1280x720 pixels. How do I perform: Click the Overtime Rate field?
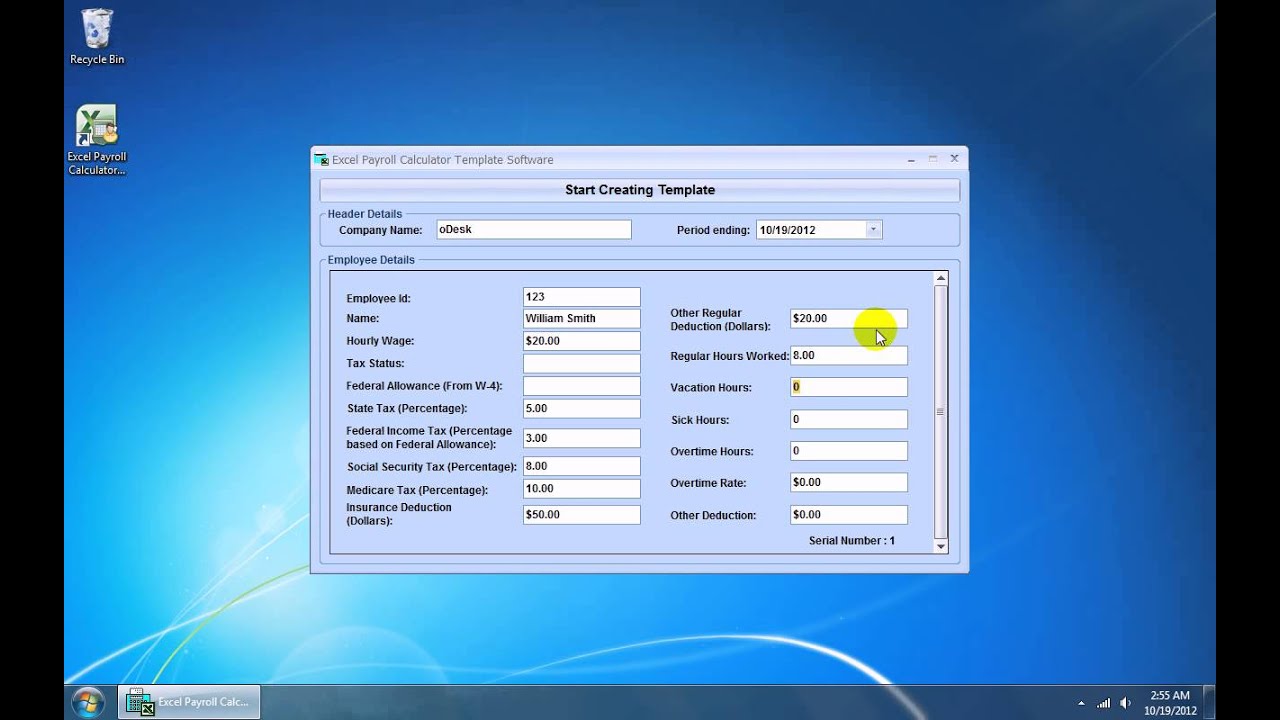(x=848, y=482)
